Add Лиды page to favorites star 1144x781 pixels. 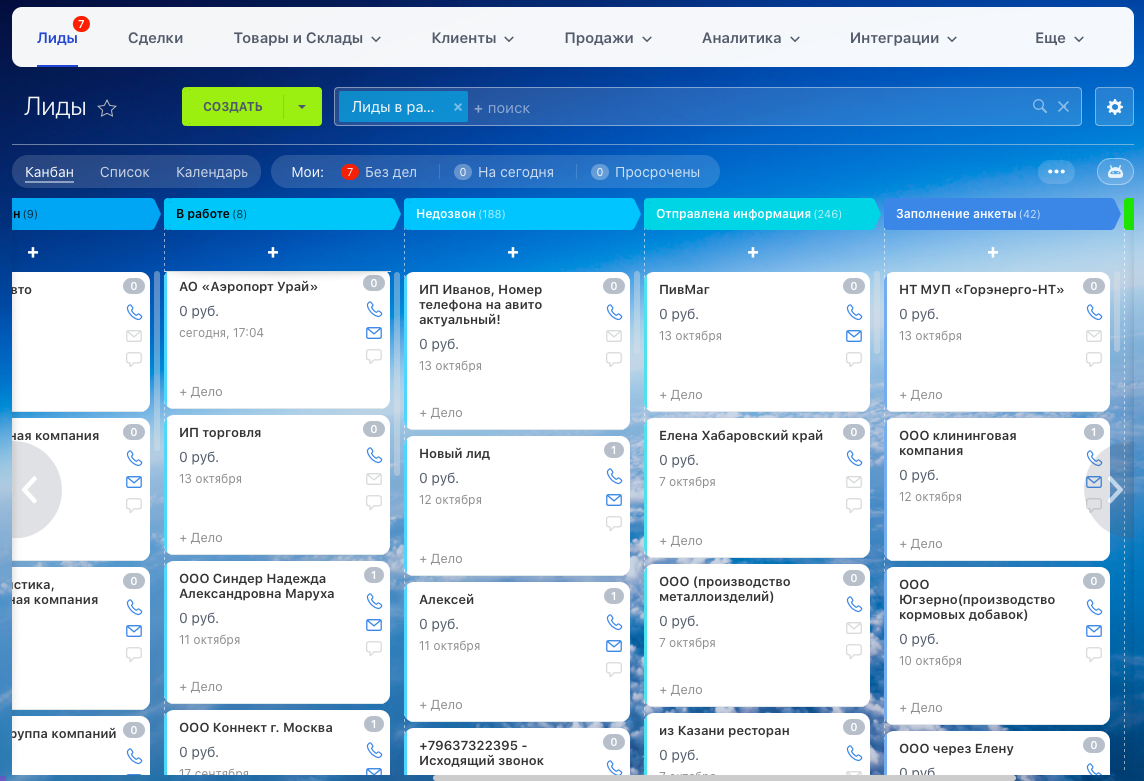(x=107, y=108)
